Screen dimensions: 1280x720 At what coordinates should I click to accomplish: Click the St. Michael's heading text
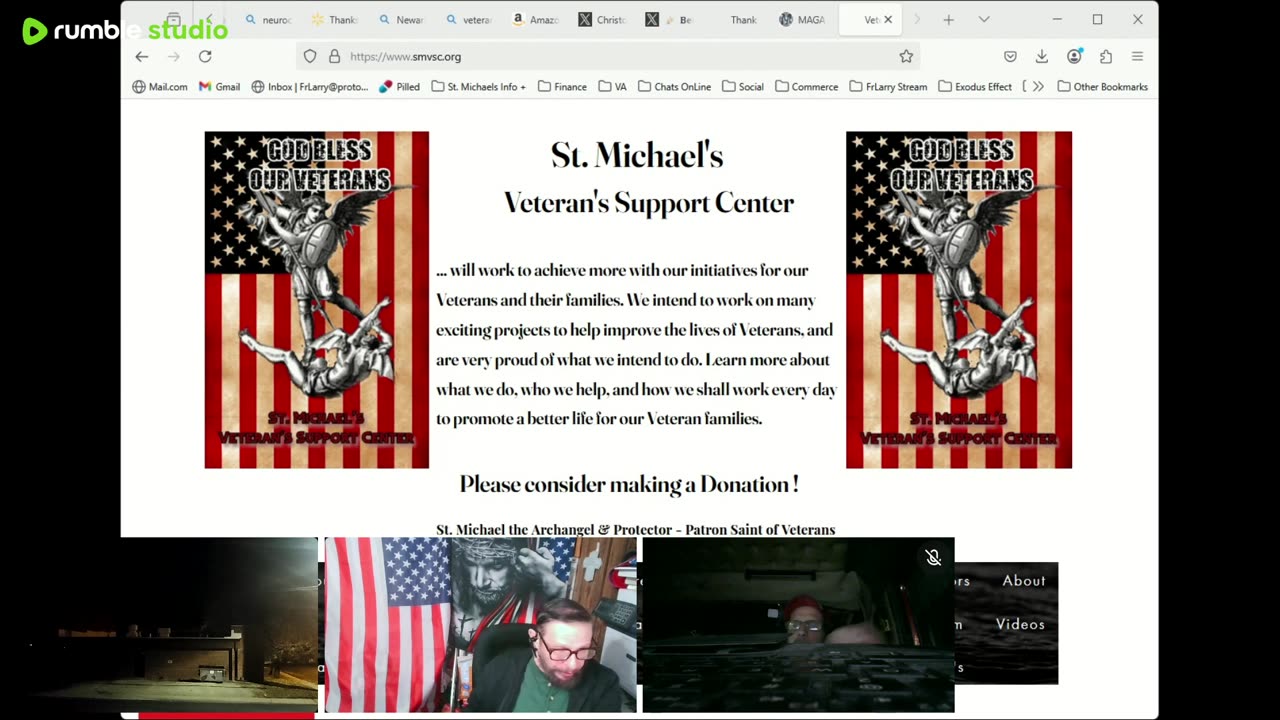637,155
